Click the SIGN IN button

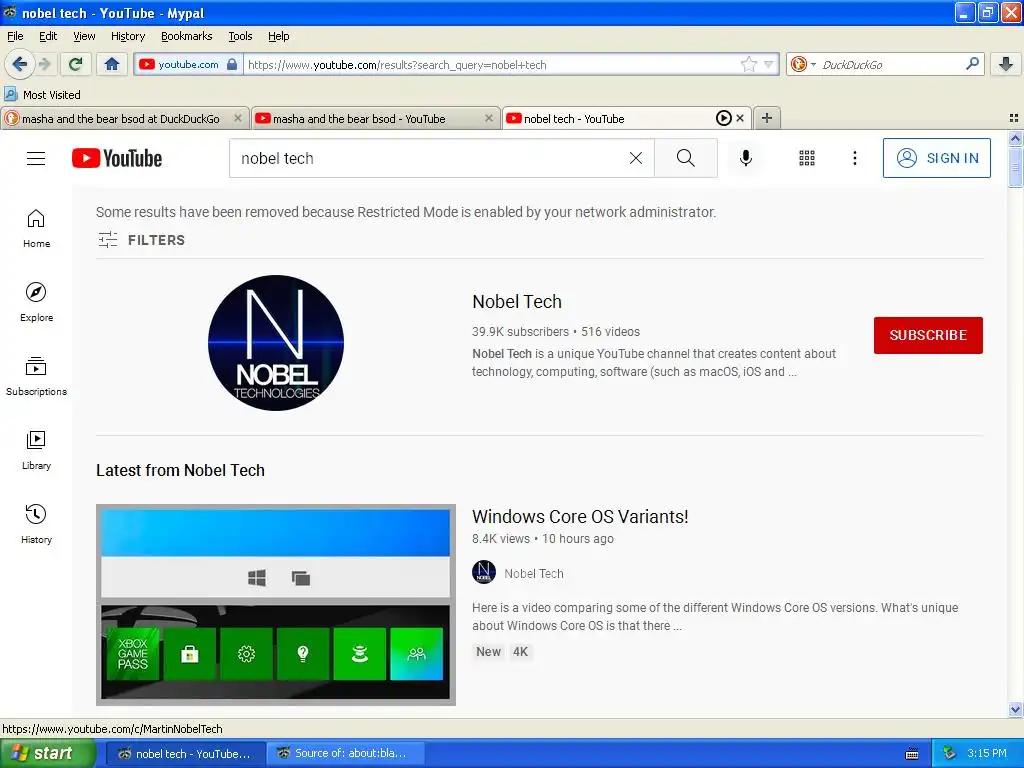coord(936,158)
